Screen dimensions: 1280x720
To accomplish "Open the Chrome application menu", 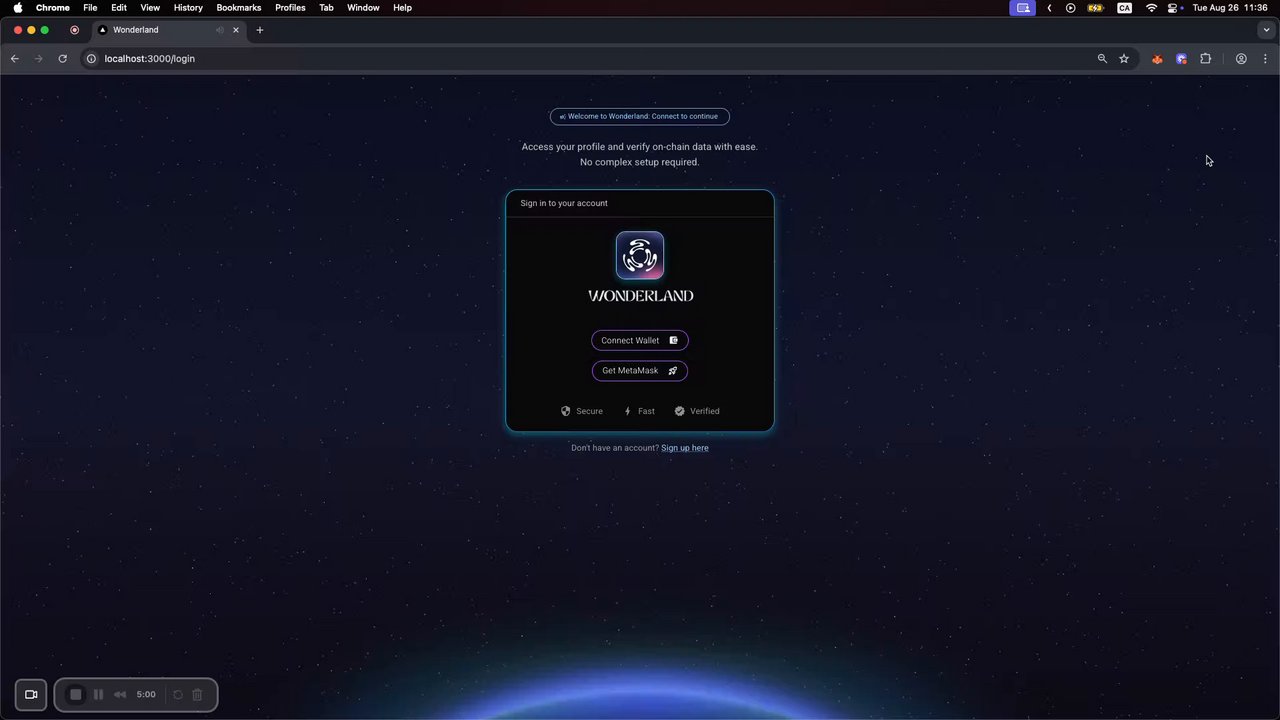I will click(x=53, y=7).
